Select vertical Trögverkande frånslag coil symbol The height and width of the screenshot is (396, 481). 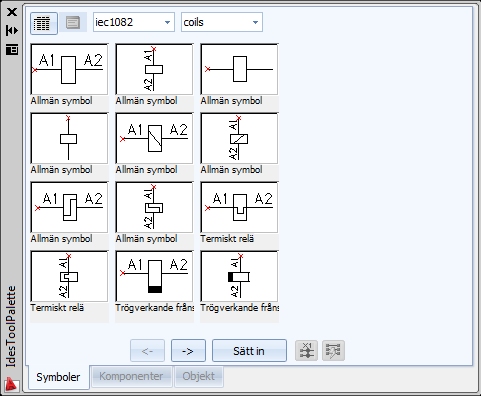[239, 276]
